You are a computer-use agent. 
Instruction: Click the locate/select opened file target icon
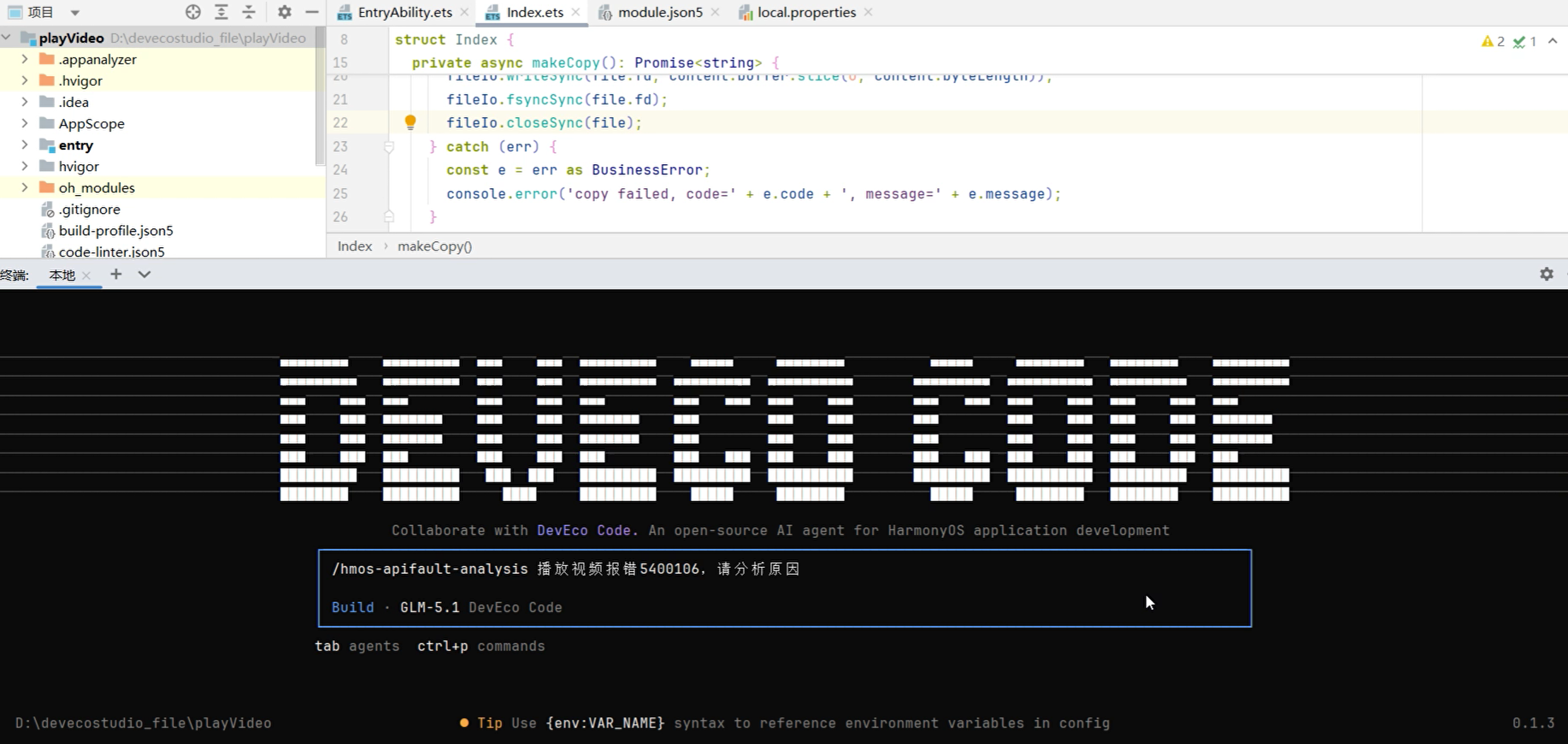(193, 12)
